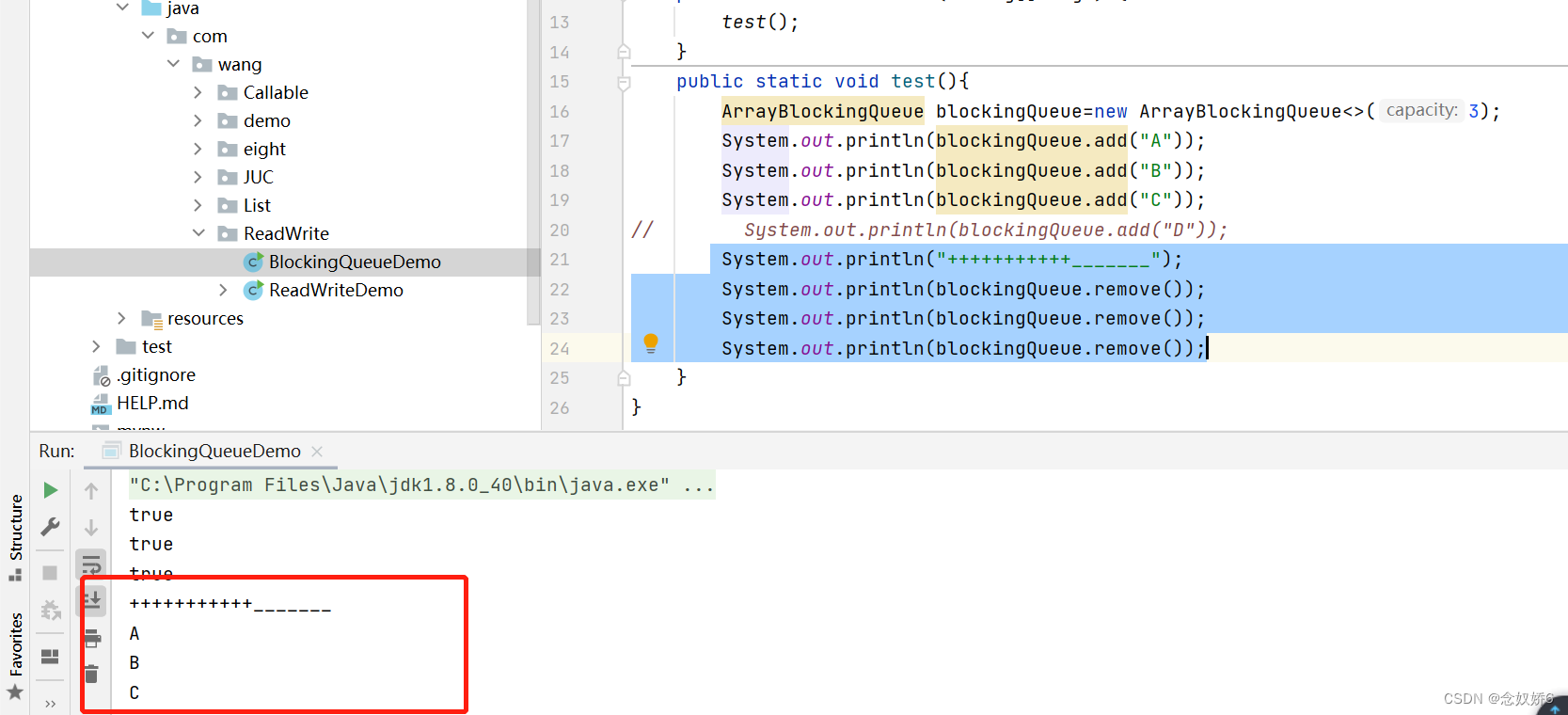Click the restore layout icon
1568x715 pixels.
tap(50, 656)
